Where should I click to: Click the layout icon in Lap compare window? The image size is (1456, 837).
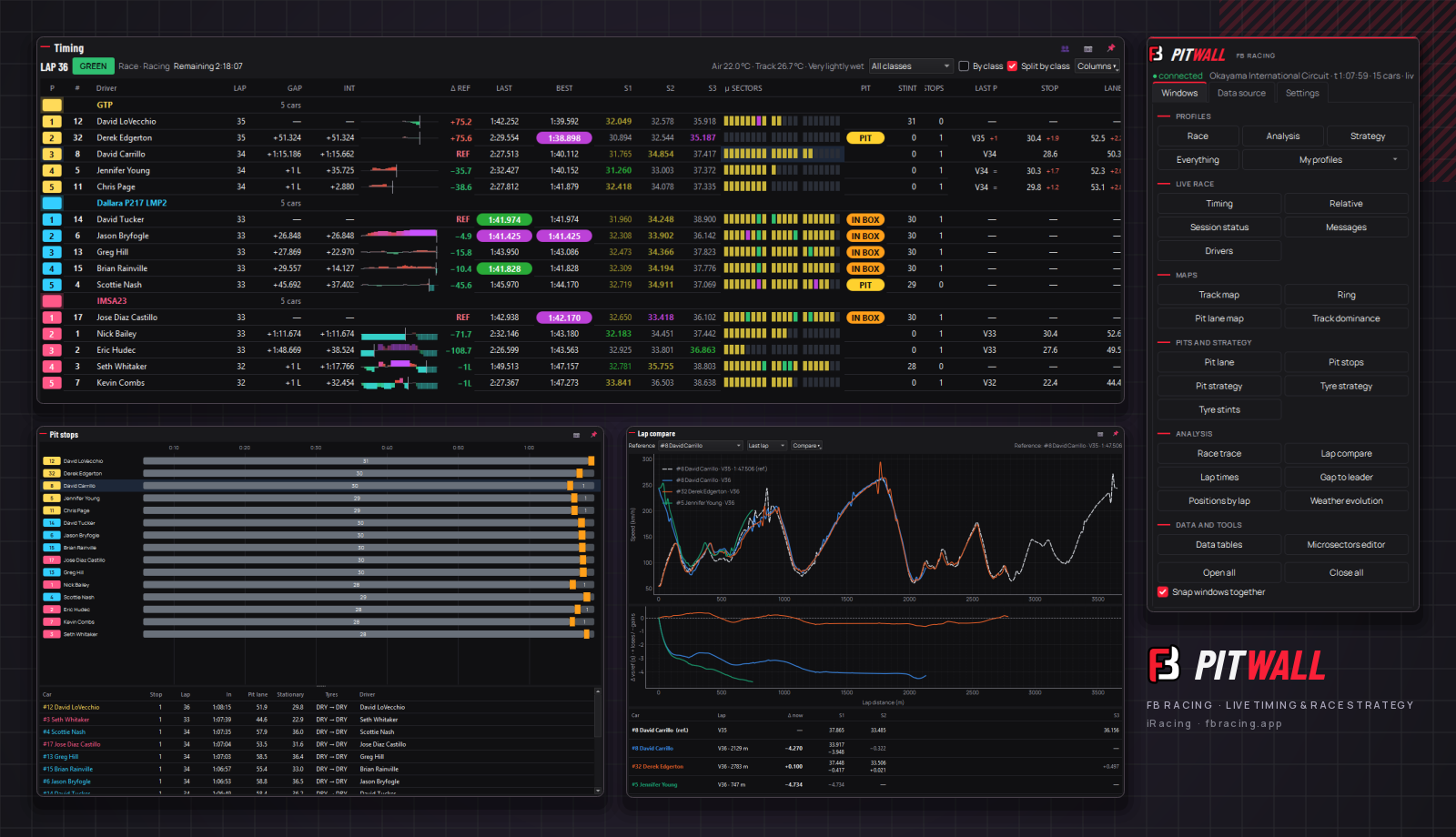[1100, 434]
